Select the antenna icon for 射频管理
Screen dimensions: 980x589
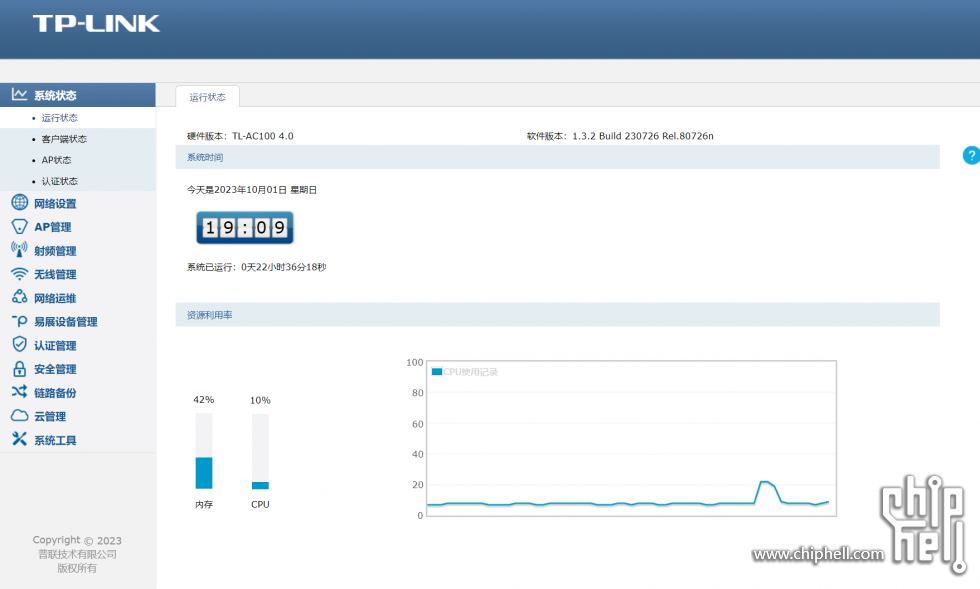coord(19,250)
